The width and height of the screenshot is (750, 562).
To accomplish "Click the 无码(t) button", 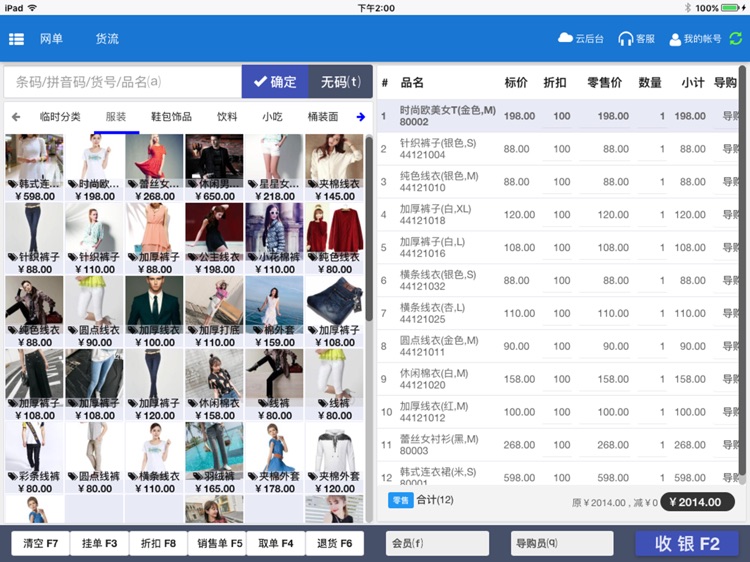I will click(341, 82).
